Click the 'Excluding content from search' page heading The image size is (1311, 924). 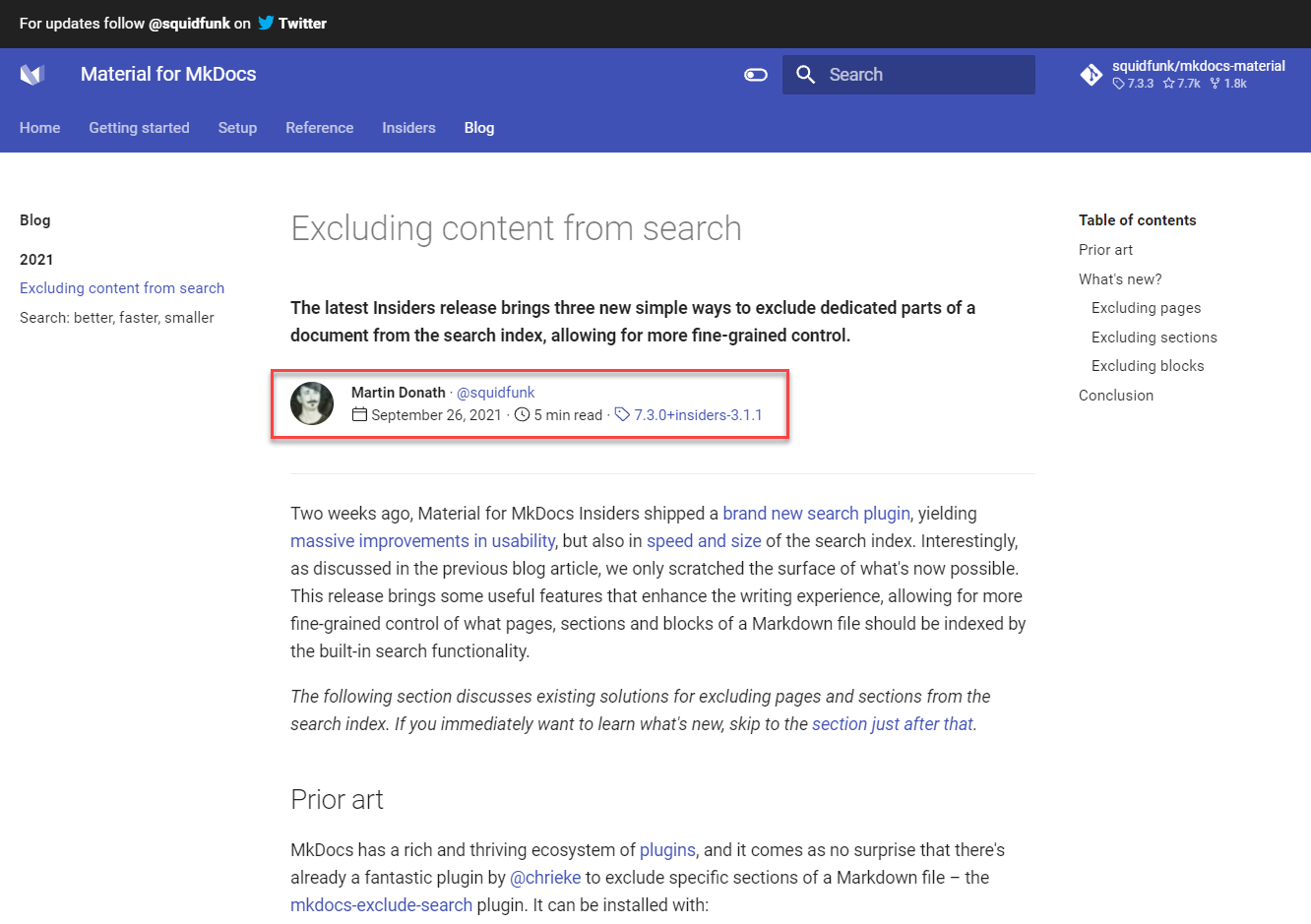(516, 228)
